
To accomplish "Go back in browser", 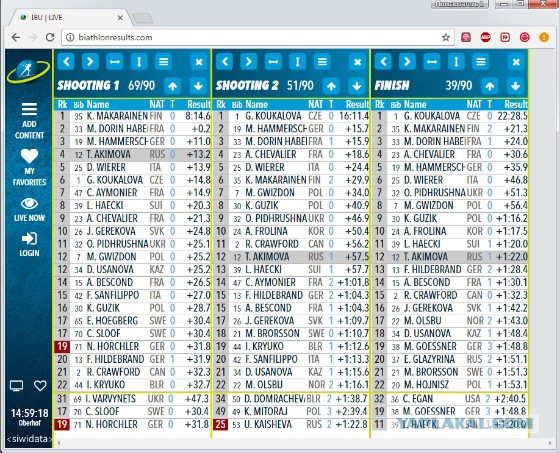I will (16, 37).
